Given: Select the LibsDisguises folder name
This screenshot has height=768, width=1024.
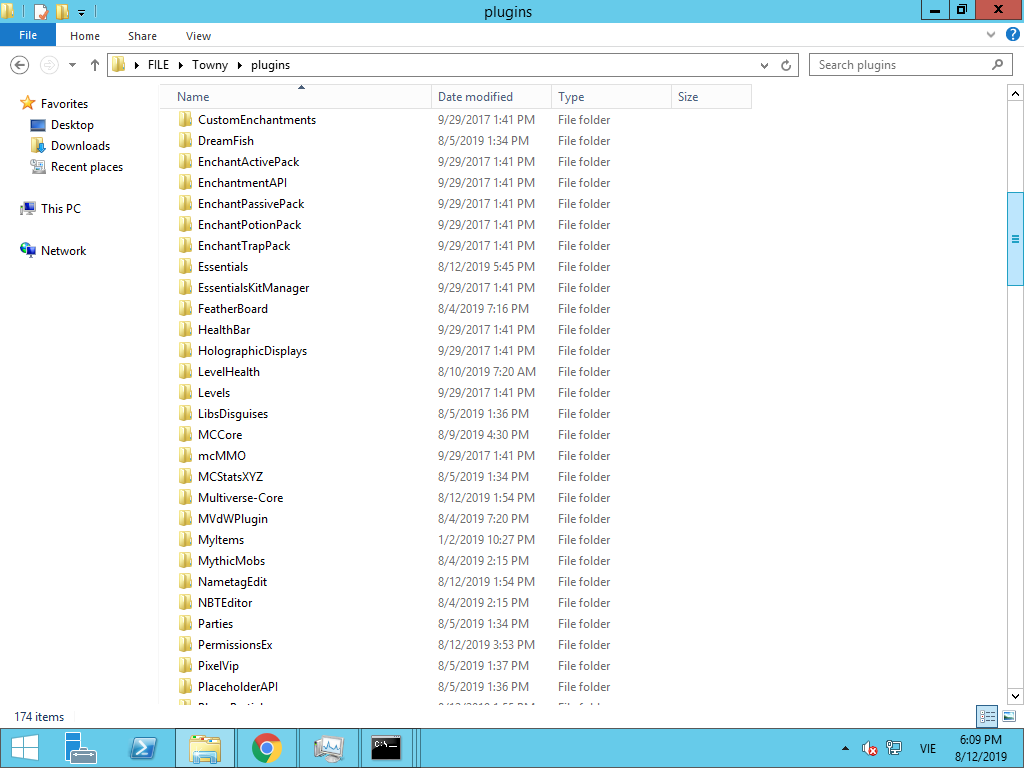Looking at the screenshot, I should coord(232,414).
